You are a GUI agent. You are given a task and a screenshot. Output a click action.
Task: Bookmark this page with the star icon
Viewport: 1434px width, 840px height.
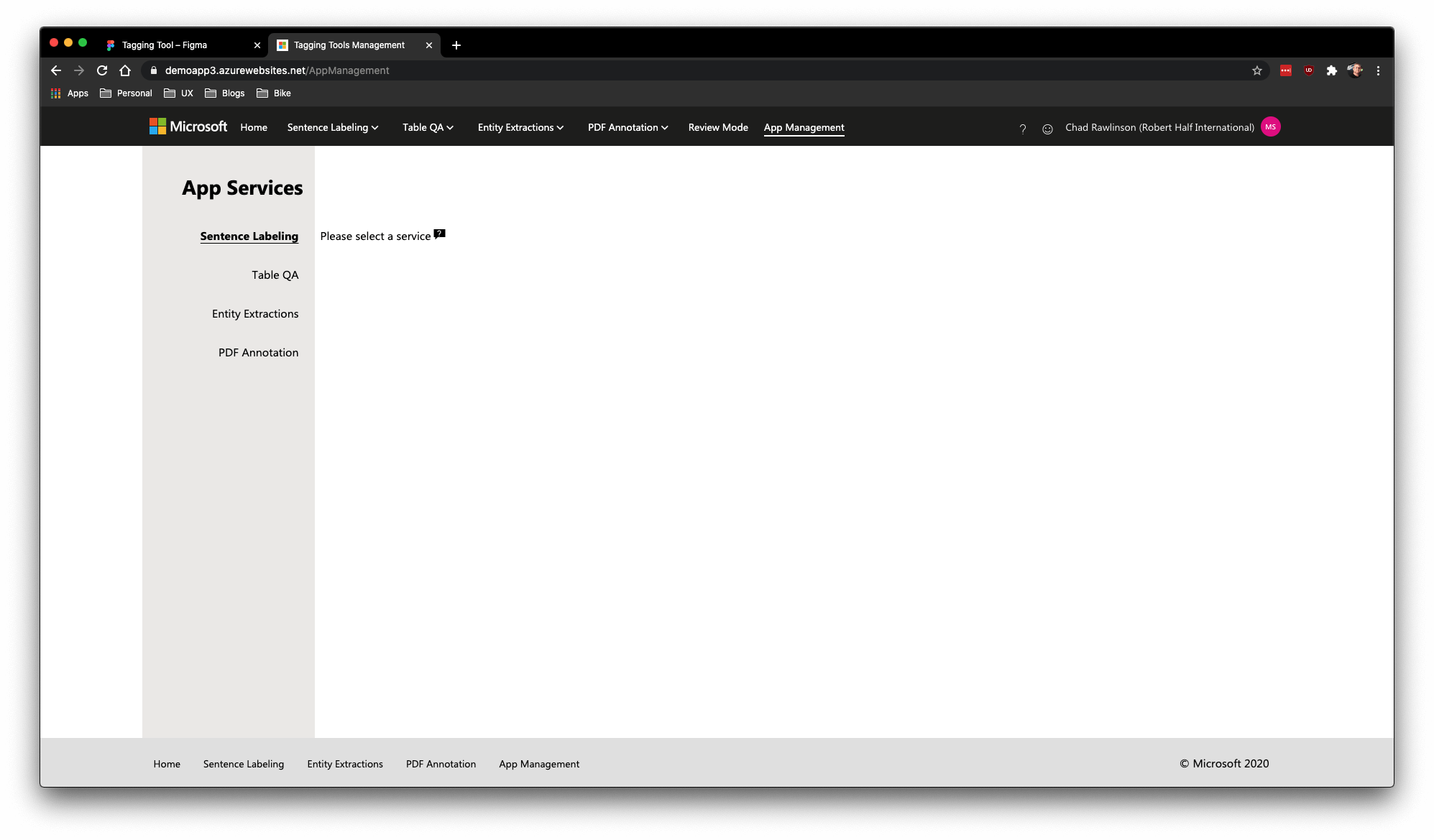coord(1256,70)
